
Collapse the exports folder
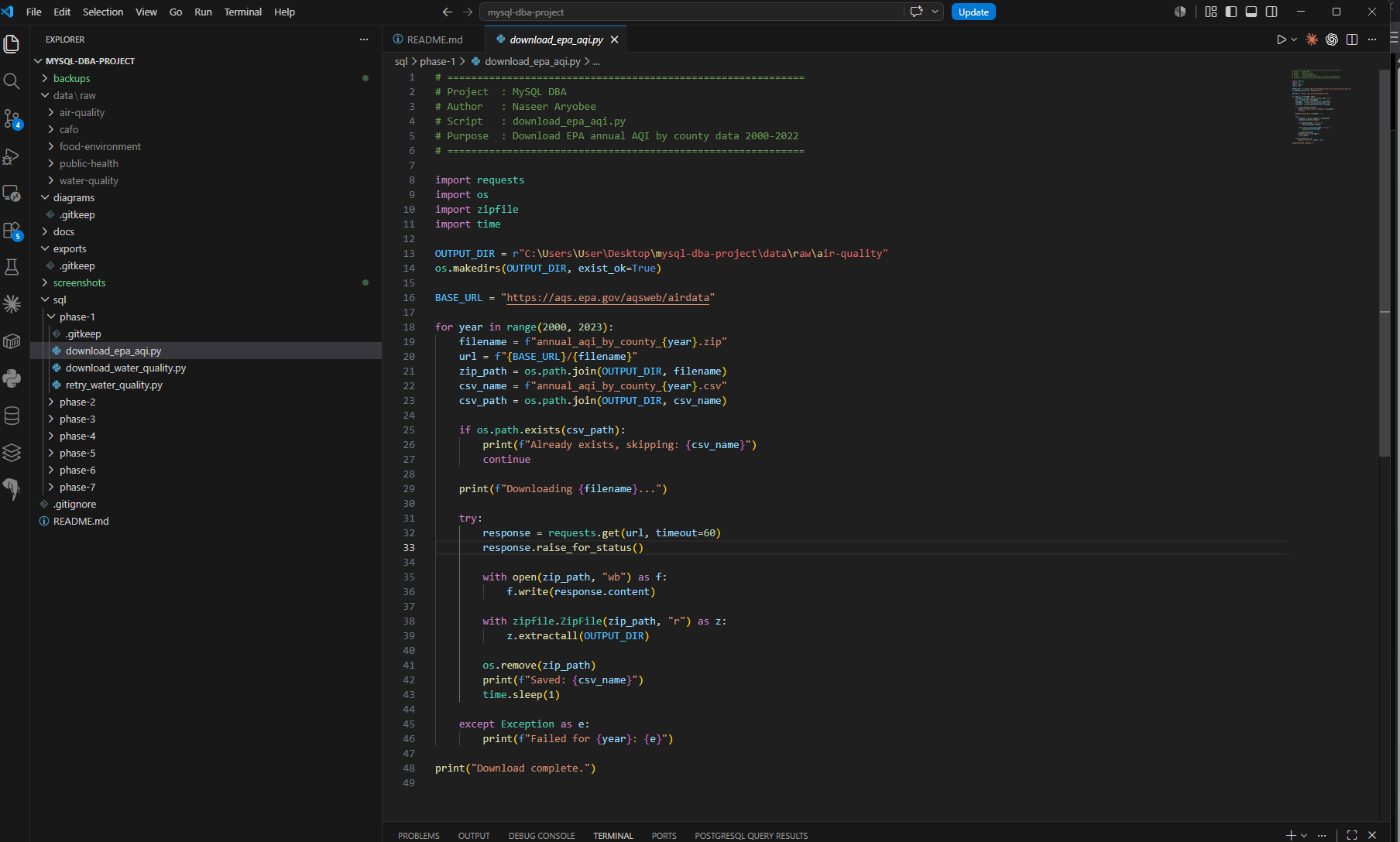coord(206,248)
